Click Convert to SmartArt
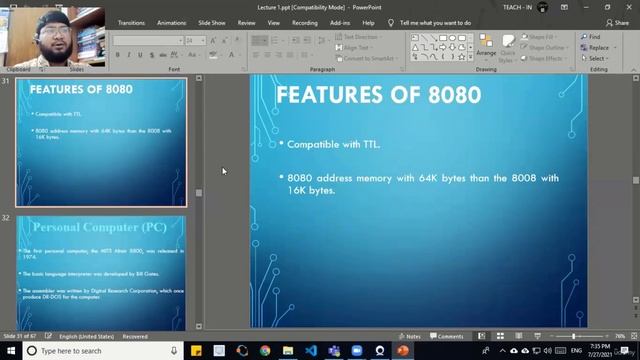 [366, 58]
